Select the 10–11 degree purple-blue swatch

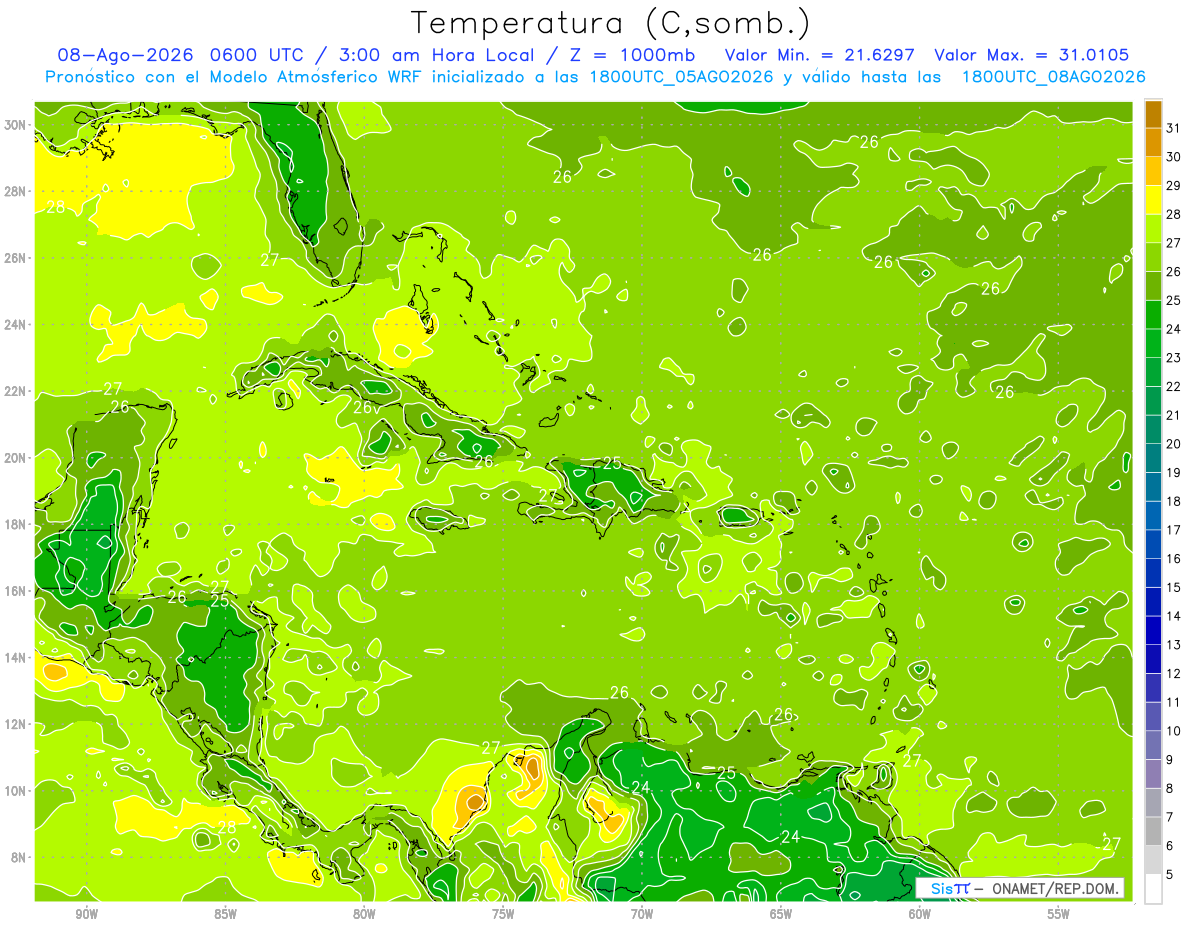tap(1153, 716)
